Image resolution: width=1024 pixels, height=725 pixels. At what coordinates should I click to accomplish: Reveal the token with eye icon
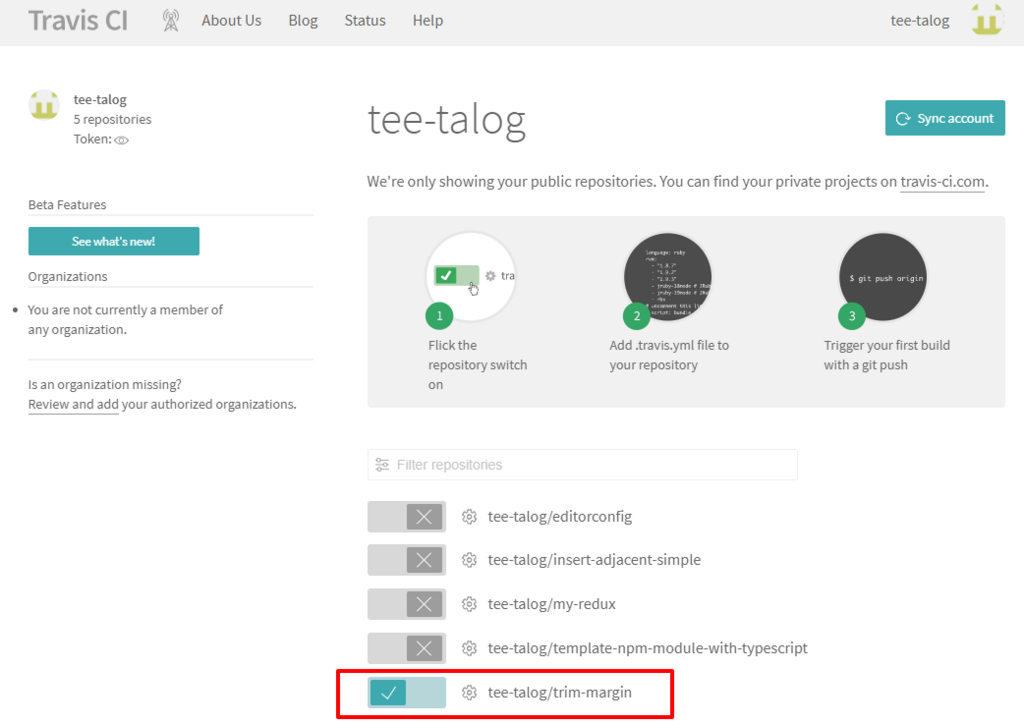121,140
